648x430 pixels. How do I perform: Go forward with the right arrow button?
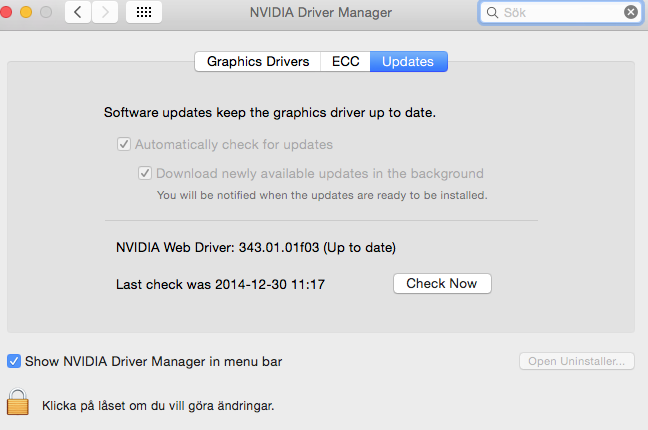(105, 13)
